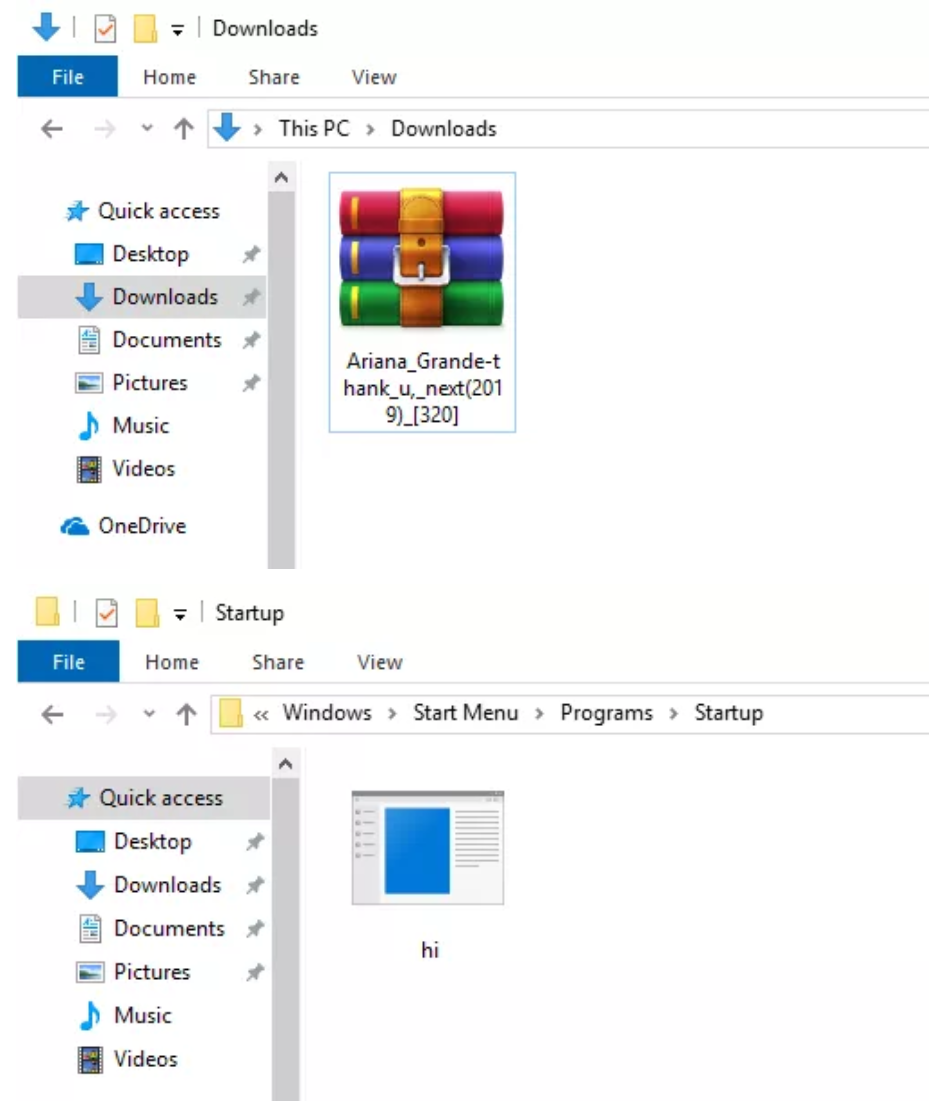Click Downloads segment in address bar
931x1104 pixels.
coord(444,129)
